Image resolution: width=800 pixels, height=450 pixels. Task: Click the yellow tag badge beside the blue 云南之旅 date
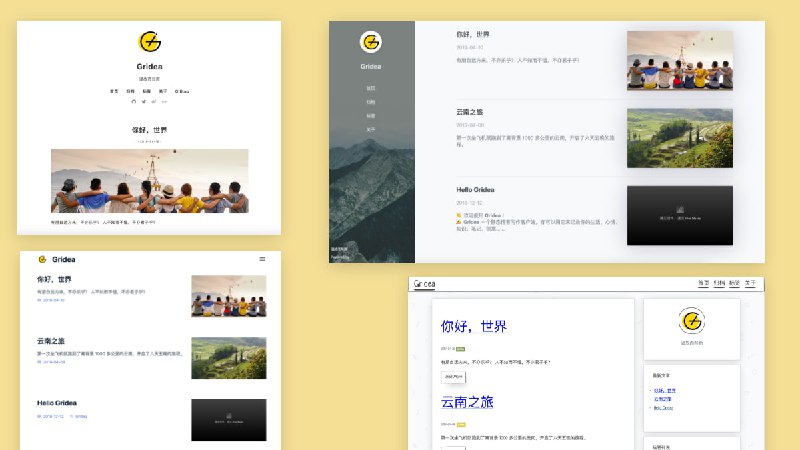[x=461, y=424]
